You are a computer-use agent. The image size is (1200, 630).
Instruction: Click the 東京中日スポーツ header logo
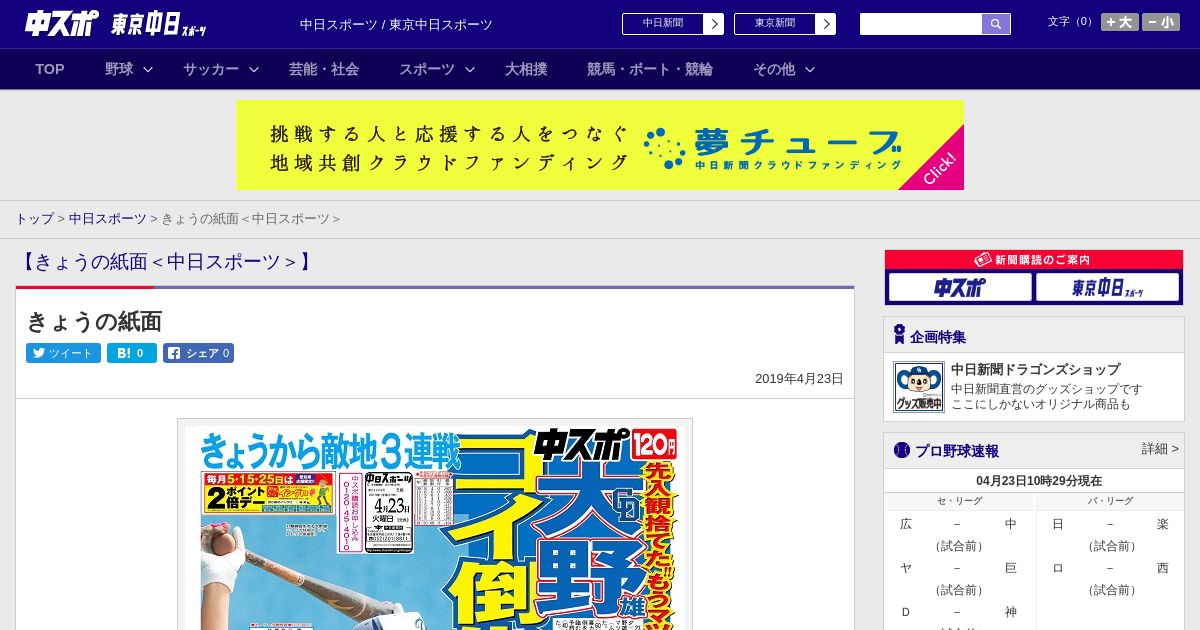159,25
